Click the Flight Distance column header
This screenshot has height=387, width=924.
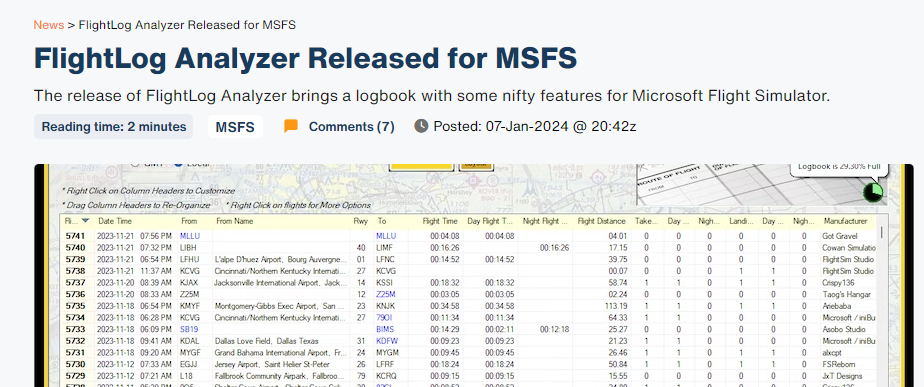[601, 221]
